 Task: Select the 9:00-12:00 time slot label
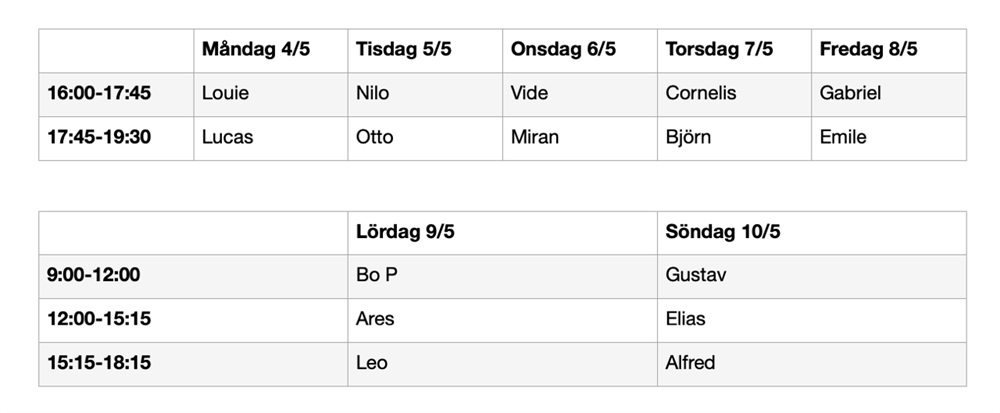coord(94,276)
